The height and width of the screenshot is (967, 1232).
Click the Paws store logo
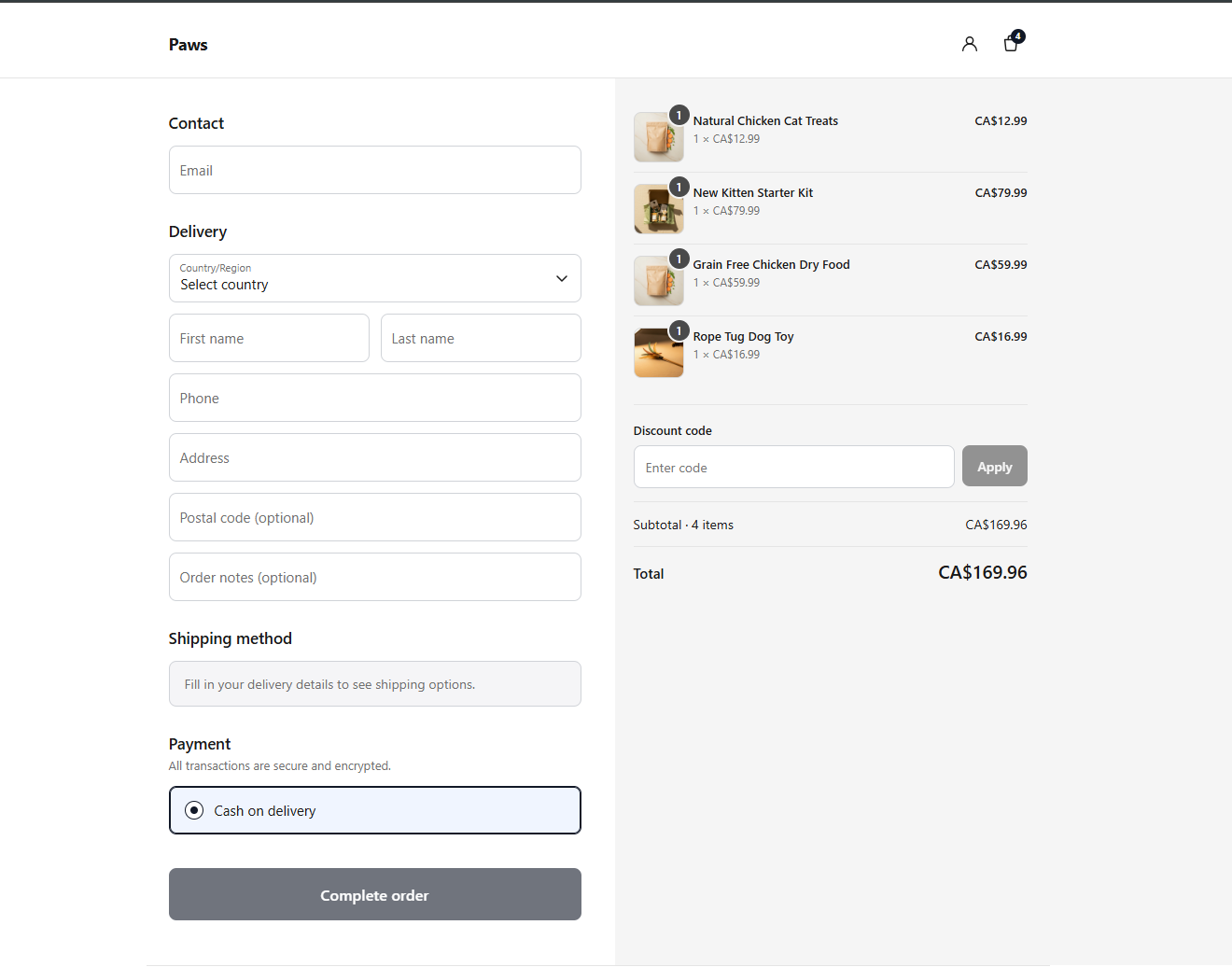pyautogui.click(x=188, y=45)
